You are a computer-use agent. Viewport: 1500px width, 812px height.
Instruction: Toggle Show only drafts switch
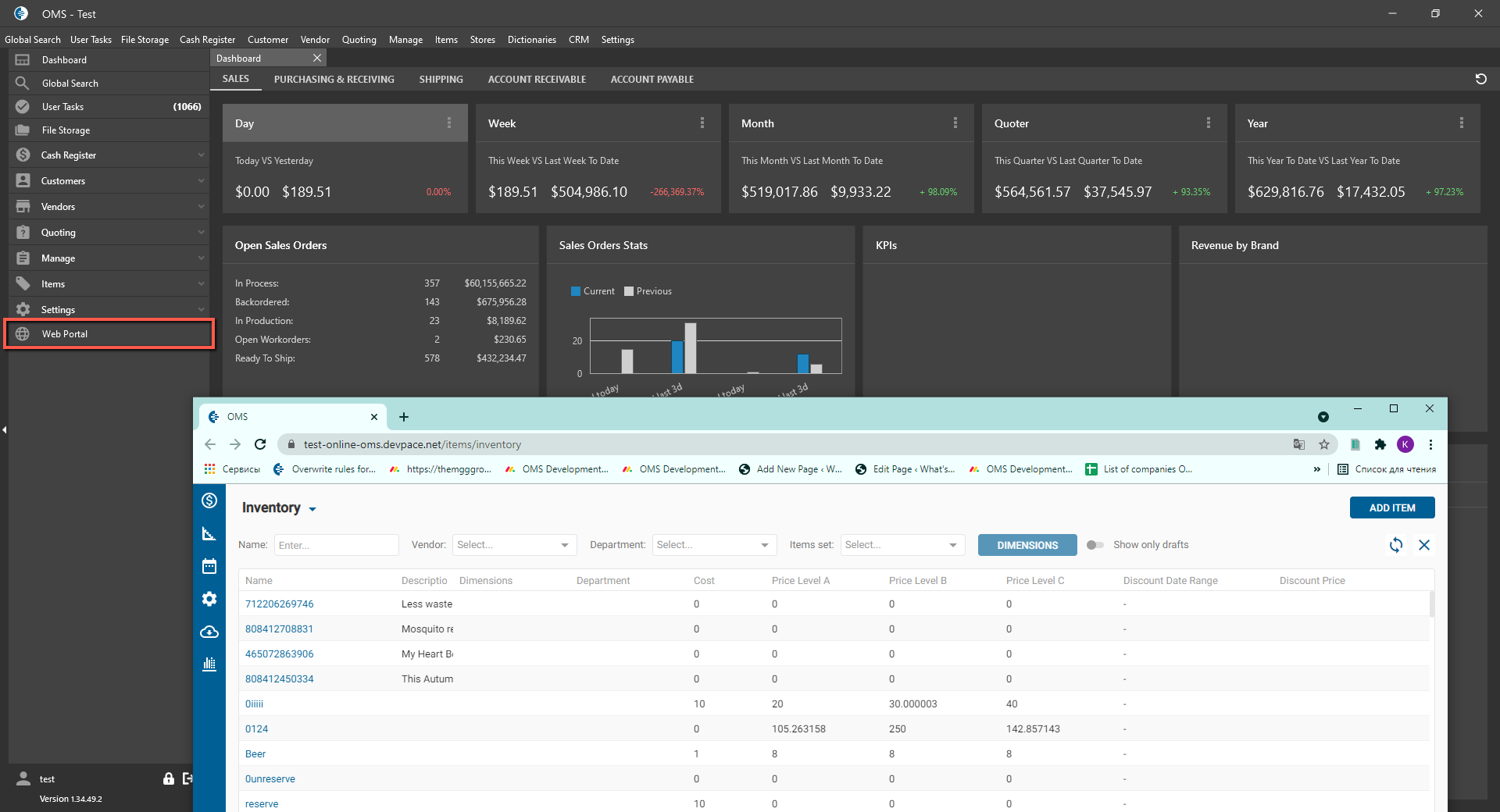click(x=1095, y=545)
